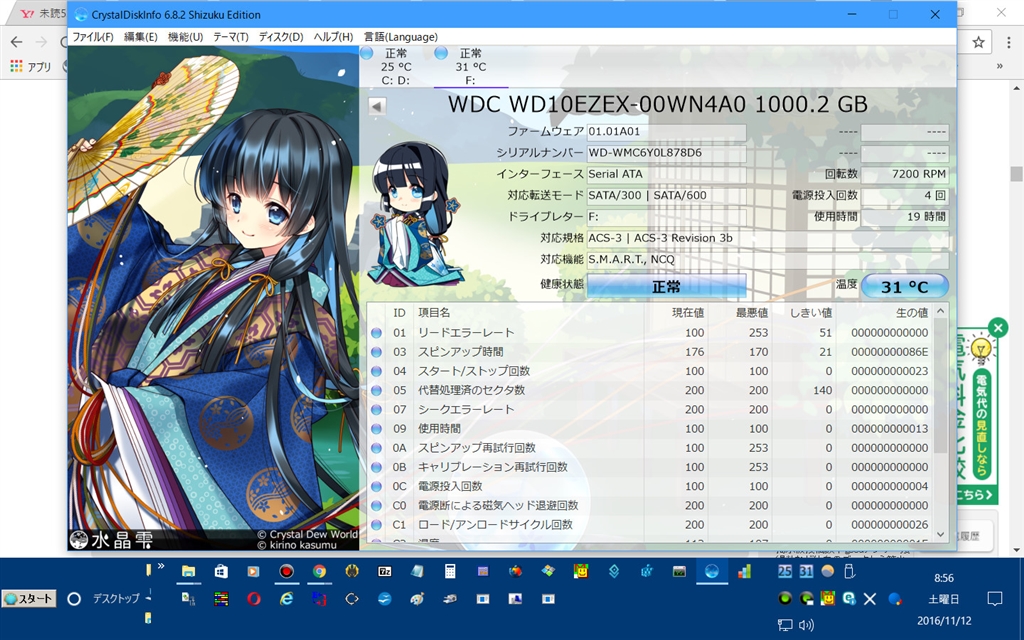Click the Serial ATA interface field
The height and width of the screenshot is (640, 1024).
(x=666, y=174)
